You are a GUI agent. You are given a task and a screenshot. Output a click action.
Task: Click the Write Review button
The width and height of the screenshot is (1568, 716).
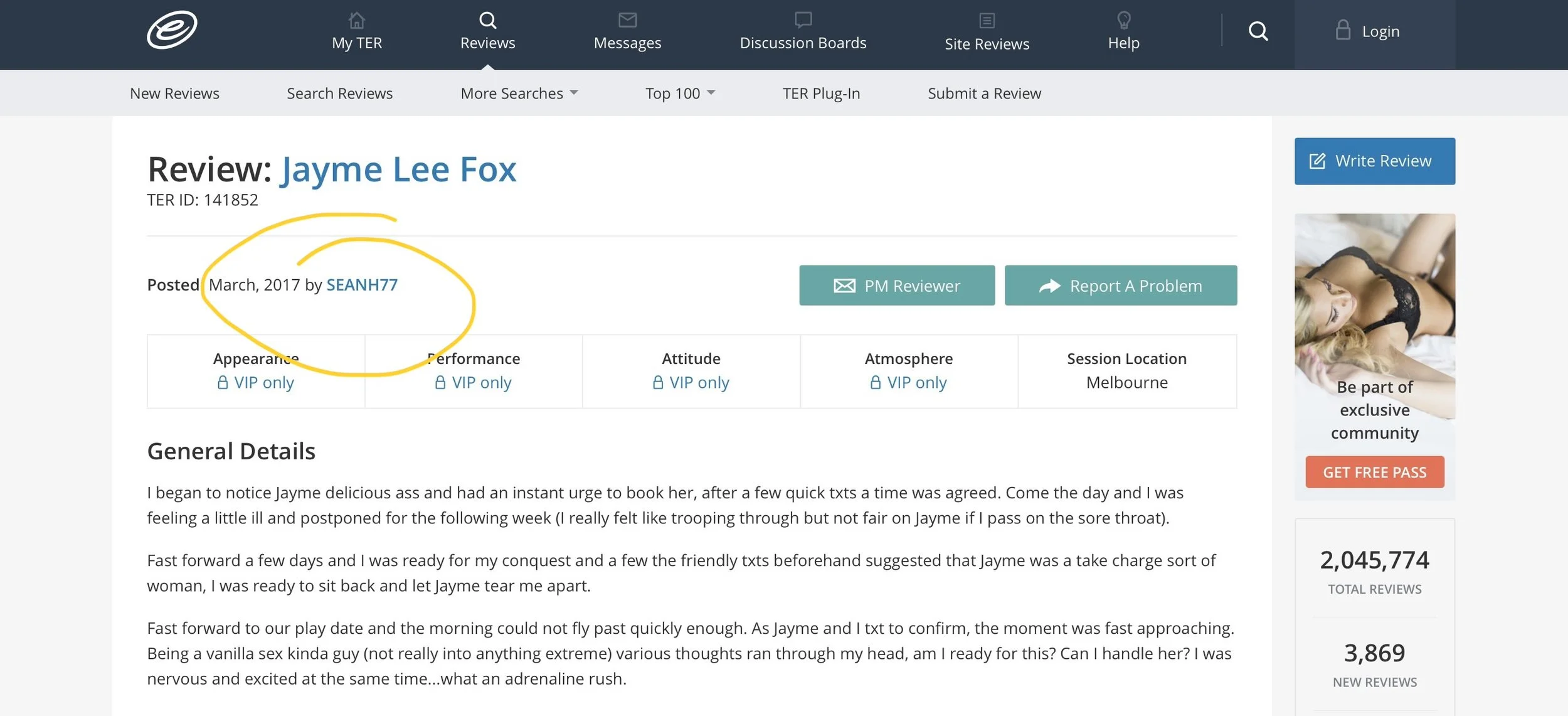pos(1374,161)
